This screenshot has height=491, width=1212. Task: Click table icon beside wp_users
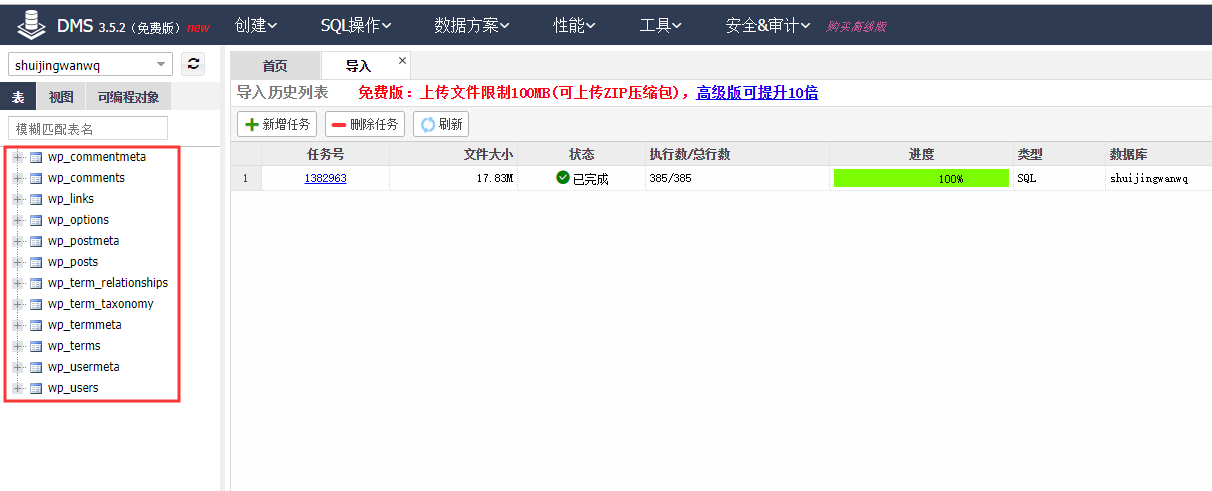pyautogui.click(x=36, y=388)
